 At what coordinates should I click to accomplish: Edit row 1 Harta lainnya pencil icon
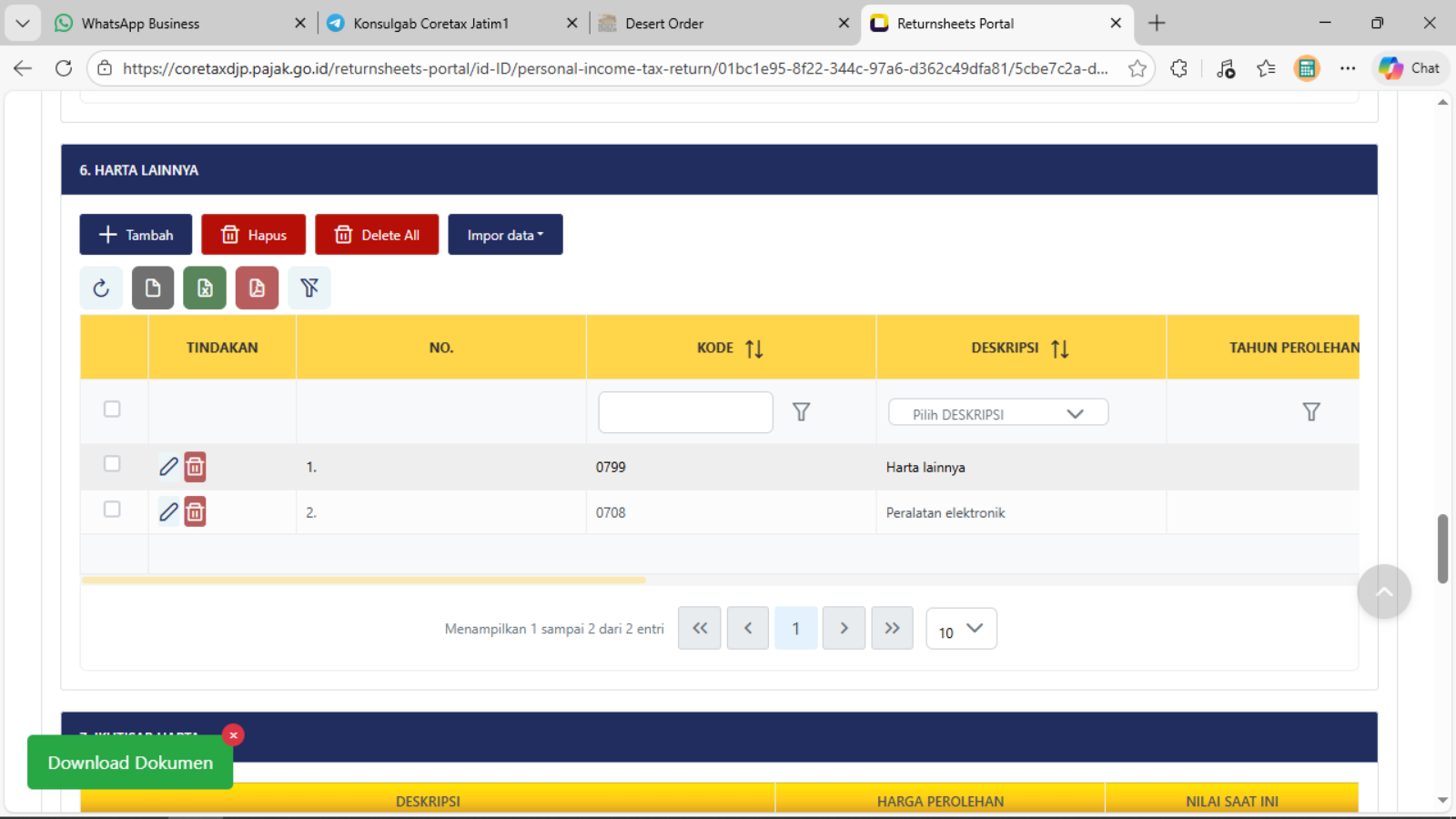(168, 467)
